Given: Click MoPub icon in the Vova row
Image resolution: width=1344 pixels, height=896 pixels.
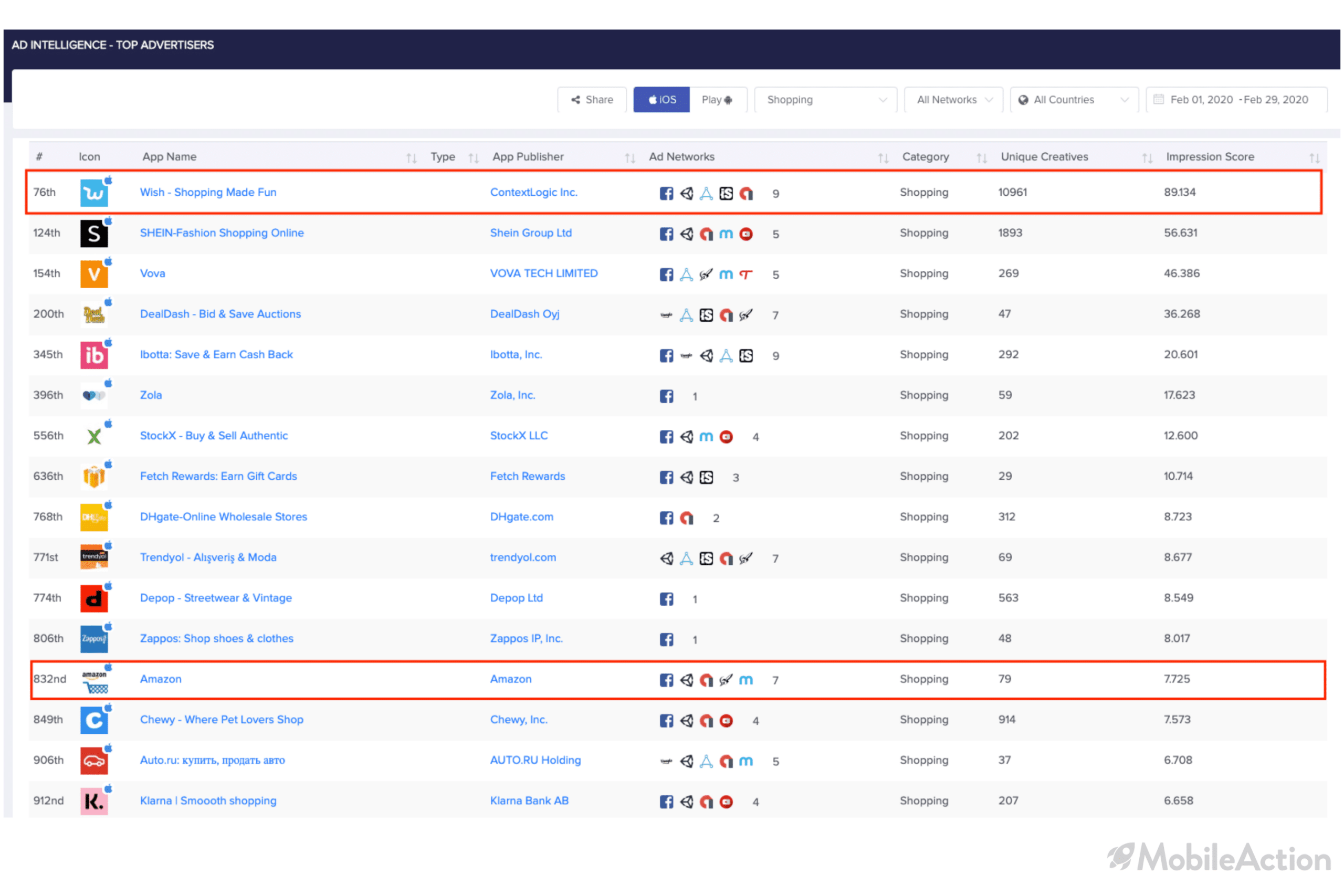Looking at the screenshot, I should pos(726,275).
